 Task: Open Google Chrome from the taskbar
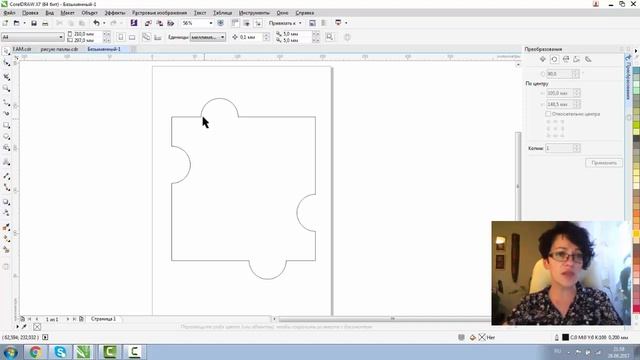(x=36, y=352)
